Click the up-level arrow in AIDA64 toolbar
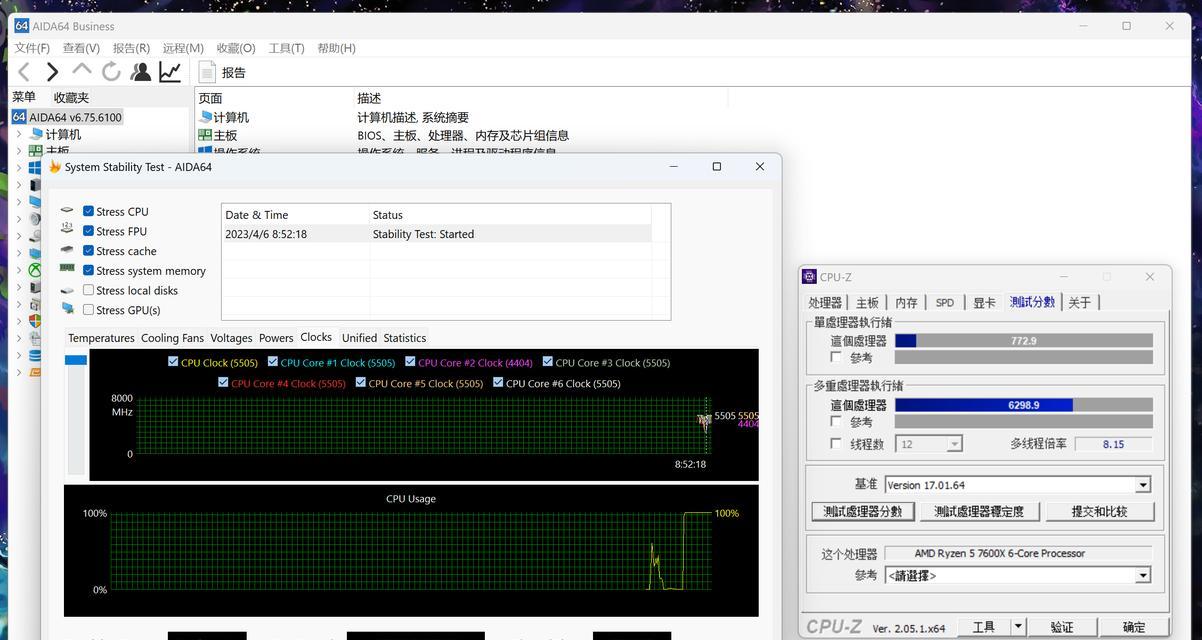 pyautogui.click(x=82, y=71)
